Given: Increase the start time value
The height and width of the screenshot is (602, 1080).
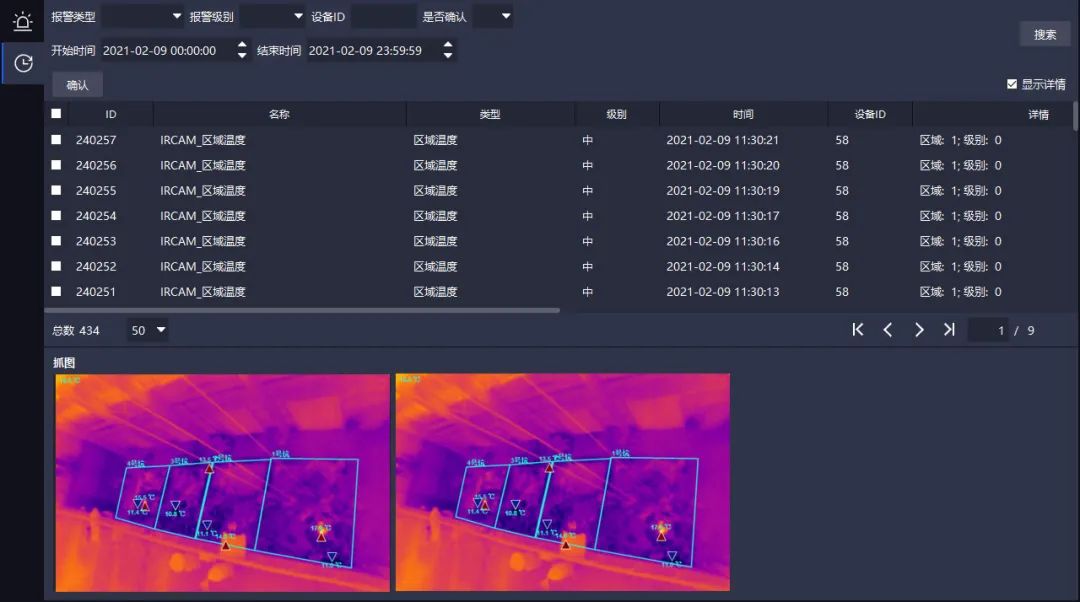Looking at the screenshot, I should [x=242, y=45].
